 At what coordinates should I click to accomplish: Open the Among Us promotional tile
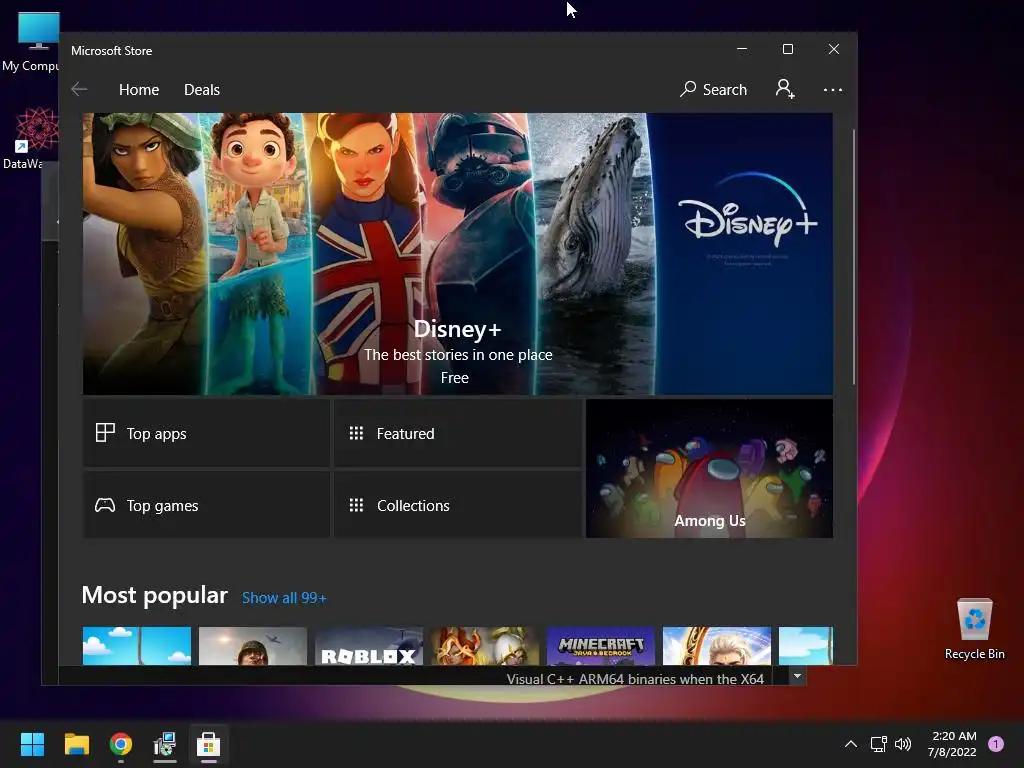pyautogui.click(x=709, y=468)
